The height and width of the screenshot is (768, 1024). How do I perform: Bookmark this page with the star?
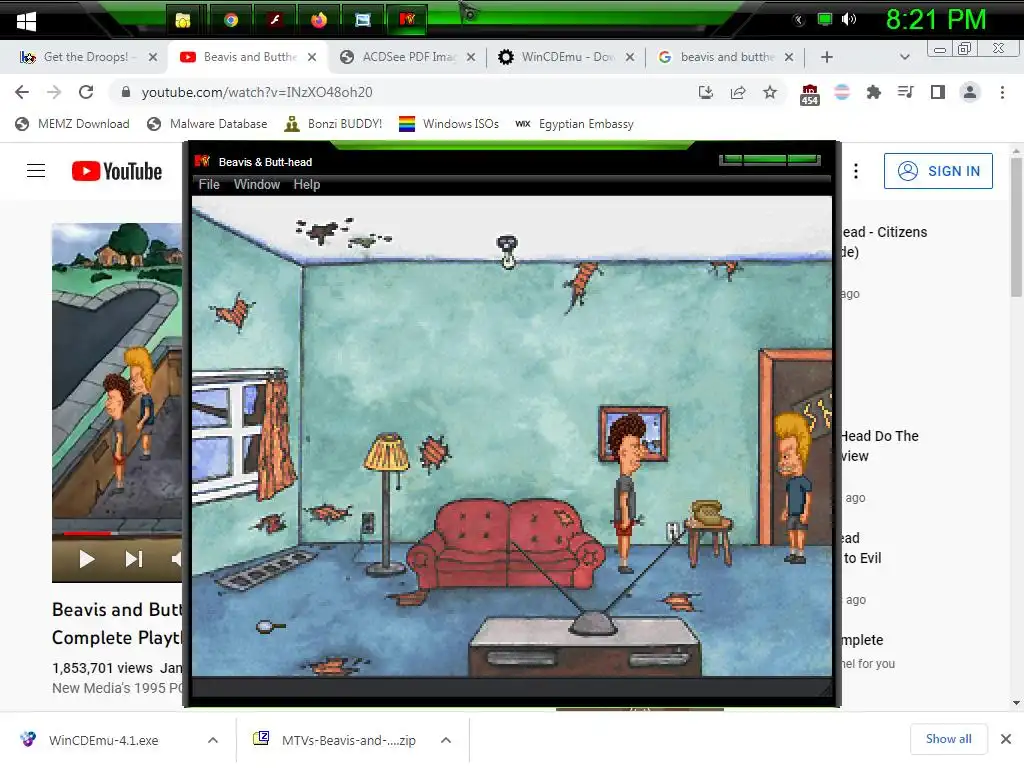coord(770,92)
